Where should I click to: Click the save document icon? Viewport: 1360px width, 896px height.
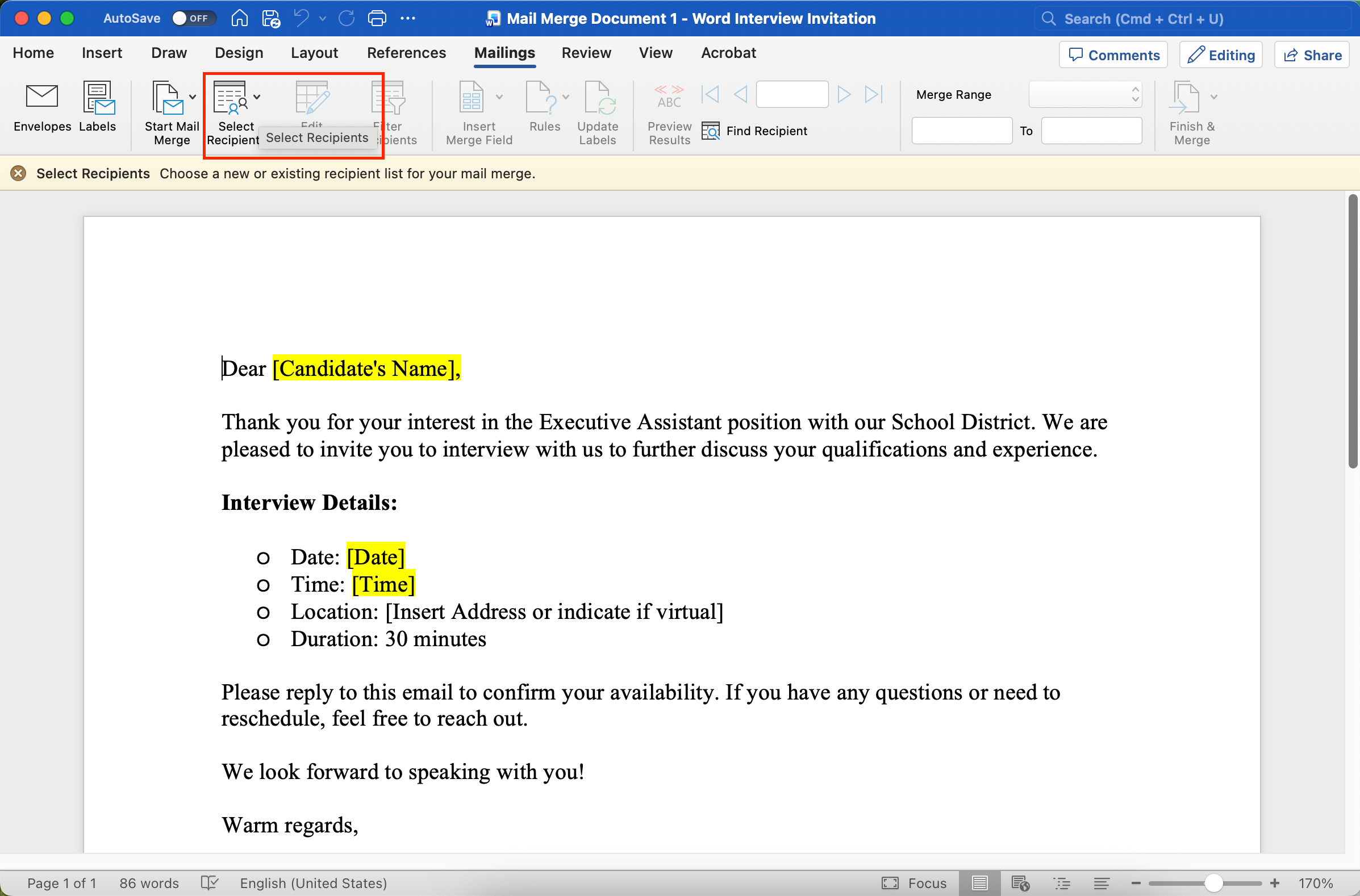(x=270, y=18)
